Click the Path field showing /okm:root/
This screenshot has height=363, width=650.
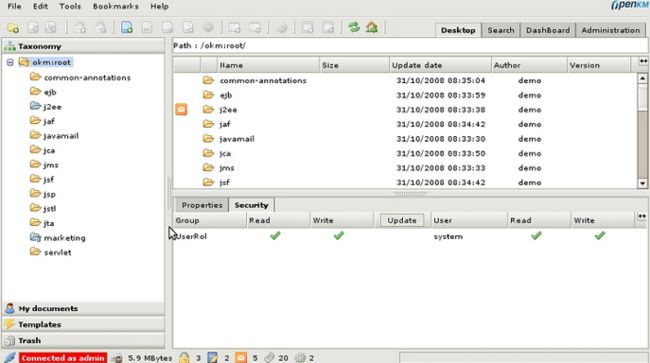pos(410,46)
